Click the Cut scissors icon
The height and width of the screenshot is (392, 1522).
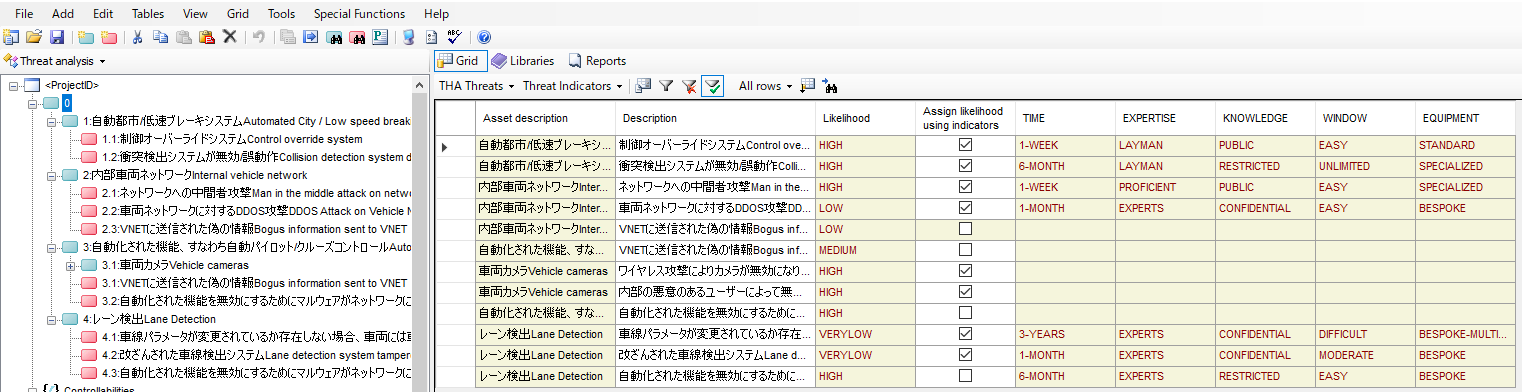click(138, 37)
